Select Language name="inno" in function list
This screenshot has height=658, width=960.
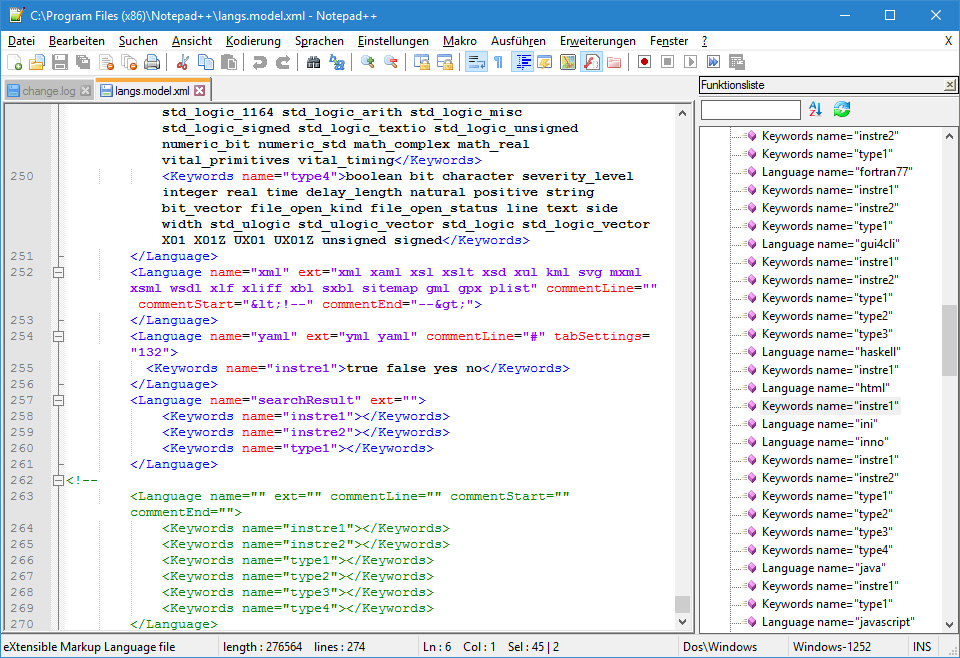[825, 442]
